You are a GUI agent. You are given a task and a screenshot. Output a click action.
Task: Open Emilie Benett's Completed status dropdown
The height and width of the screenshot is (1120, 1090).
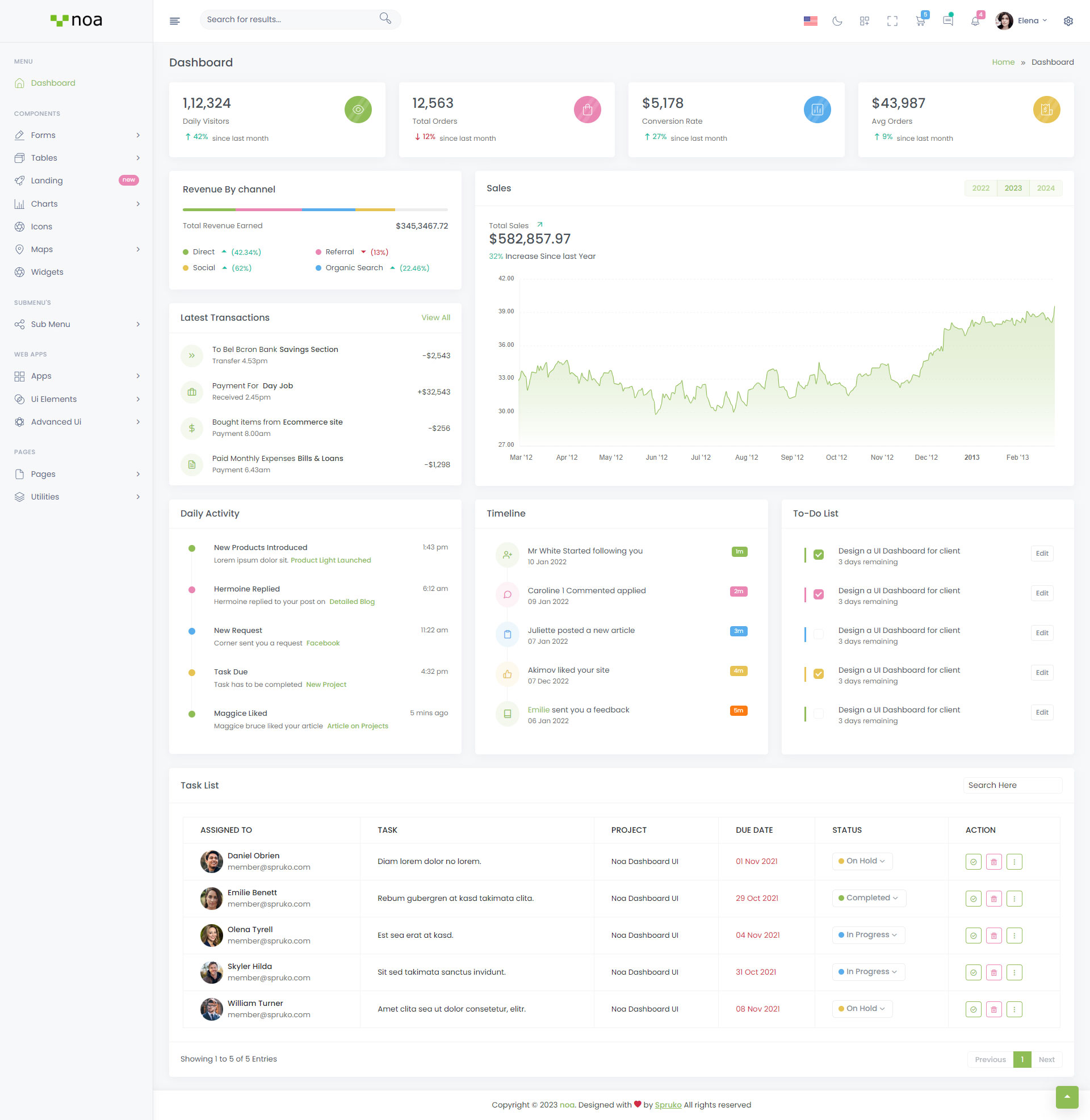pos(869,898)
